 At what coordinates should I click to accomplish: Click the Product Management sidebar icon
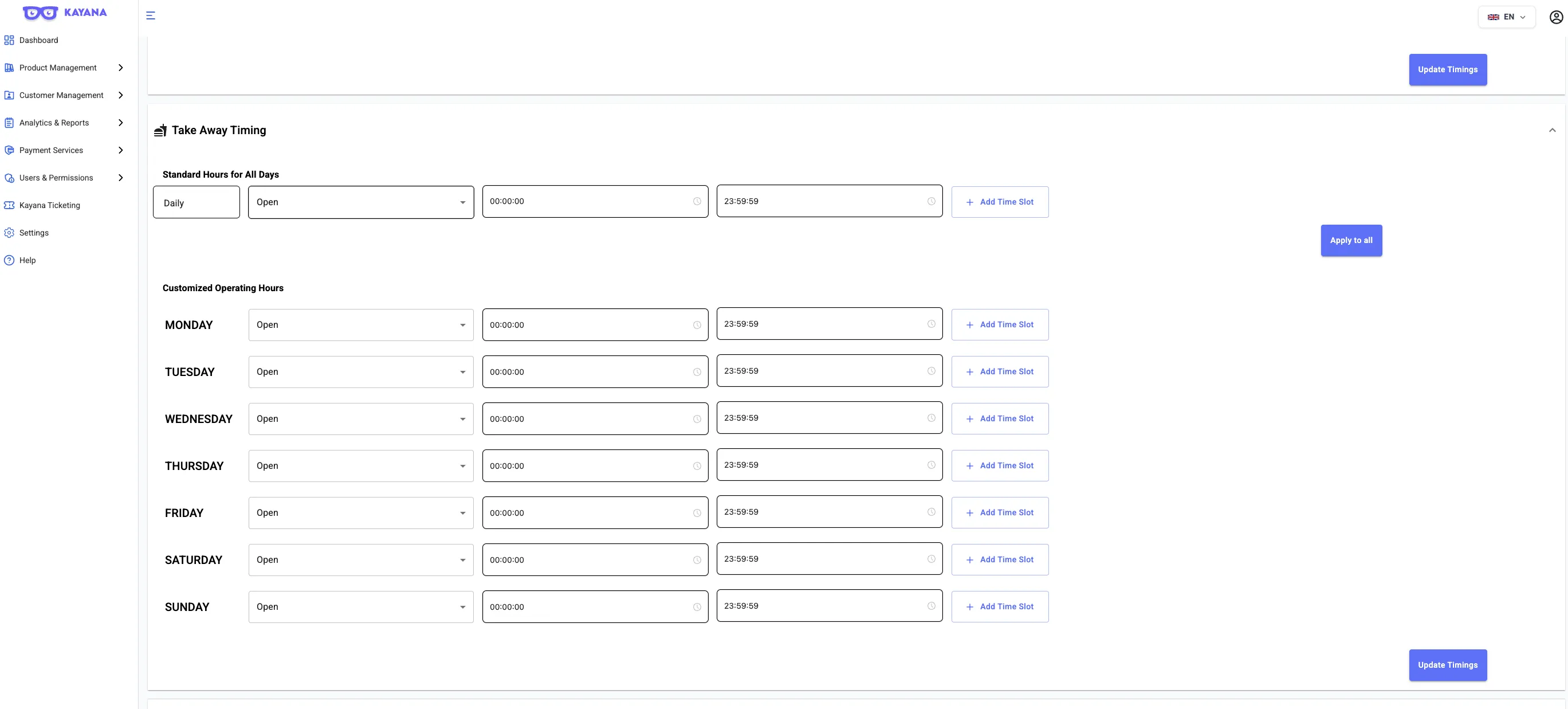[9, 68]
